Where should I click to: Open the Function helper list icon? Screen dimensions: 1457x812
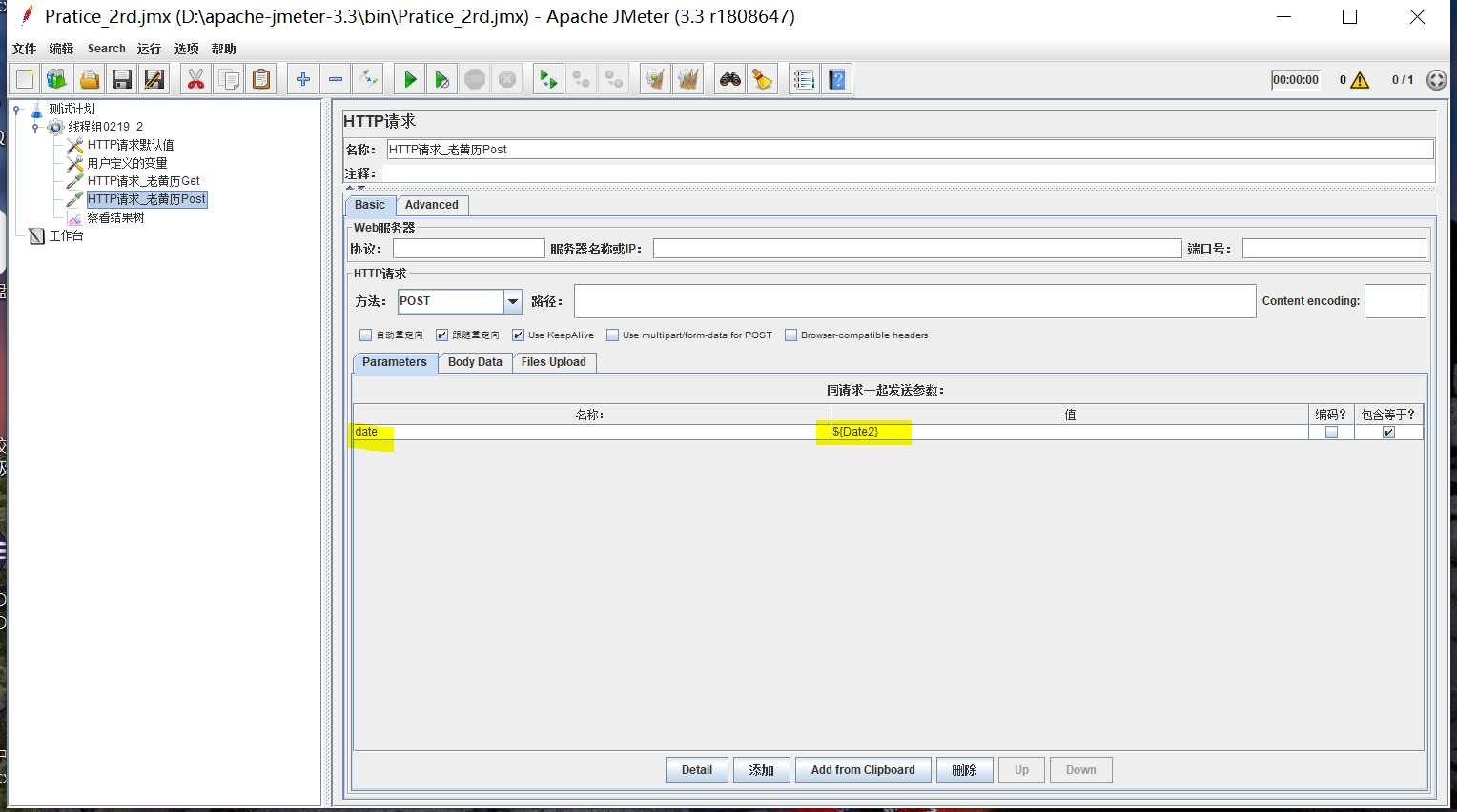coord(804,79)
